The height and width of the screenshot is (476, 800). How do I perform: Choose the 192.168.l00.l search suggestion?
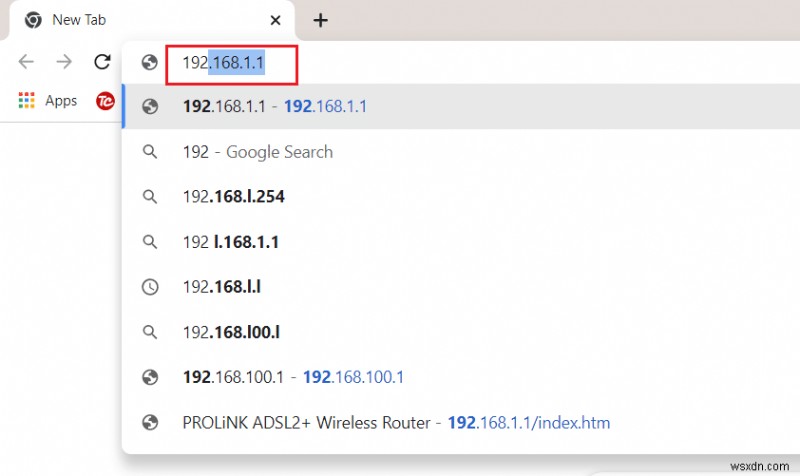pyautogui.click(x=231, y=332)
